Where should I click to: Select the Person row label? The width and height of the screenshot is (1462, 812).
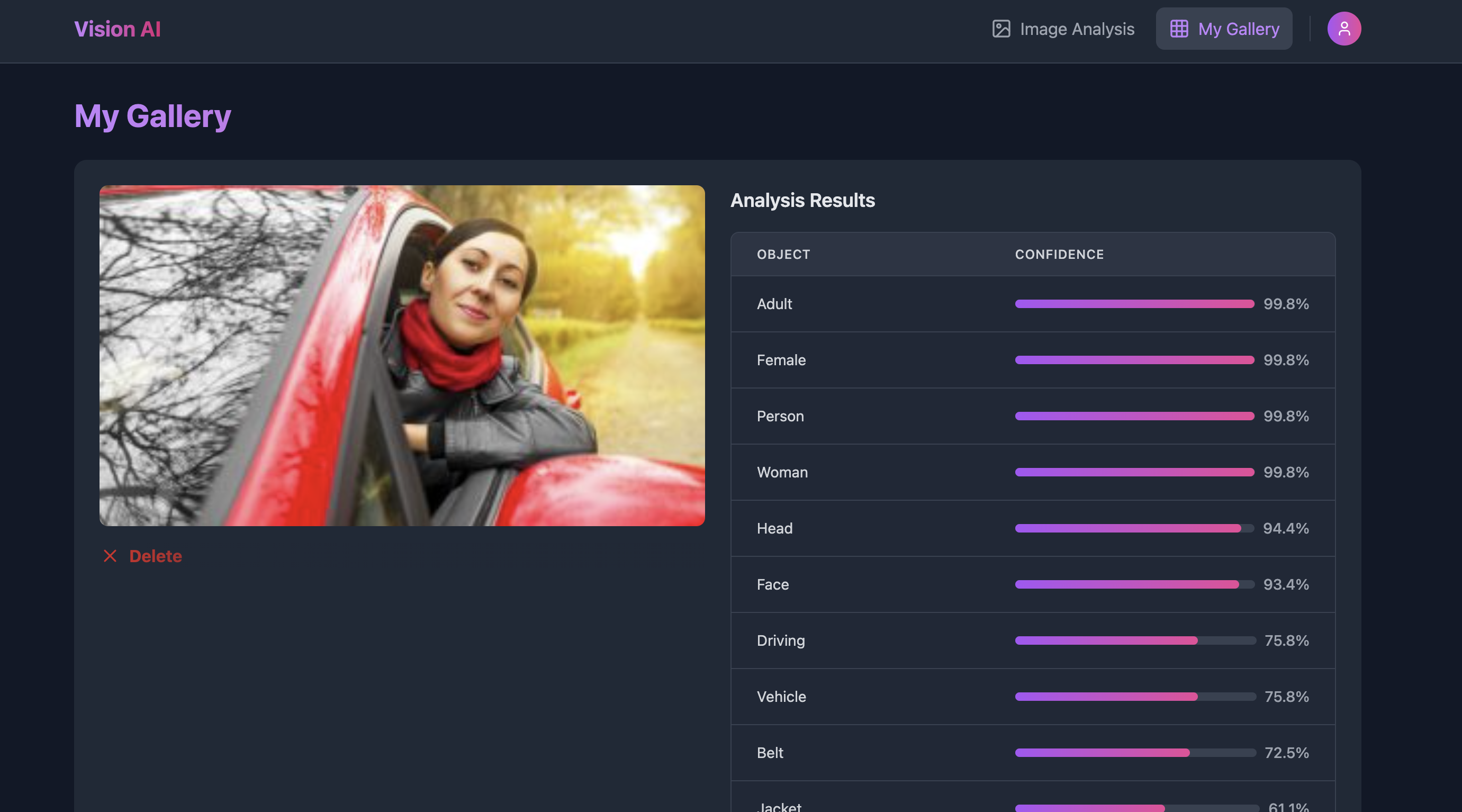pyautogui.click(x=780, y=417)
